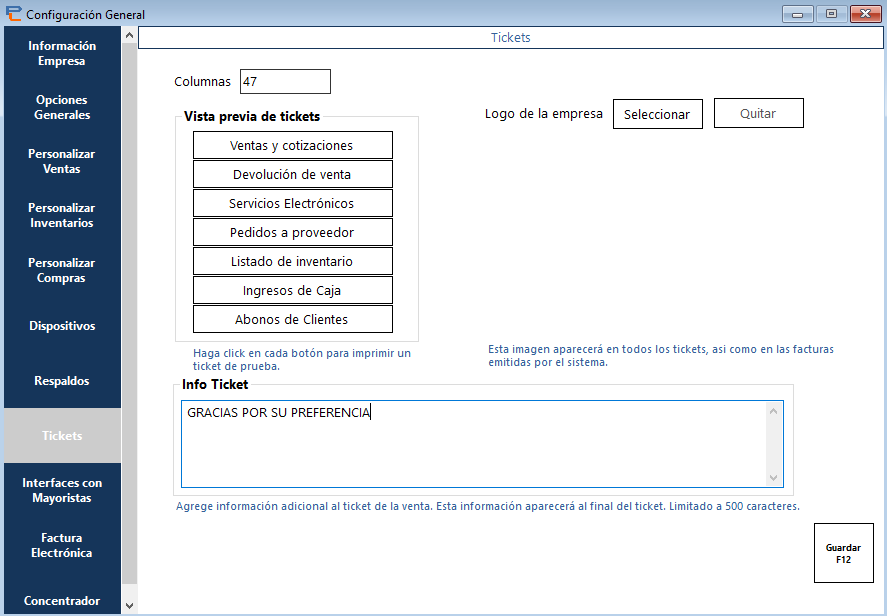
Task: Click the Tickets header title
Action: pyautogui.click(x=510, y=38)
